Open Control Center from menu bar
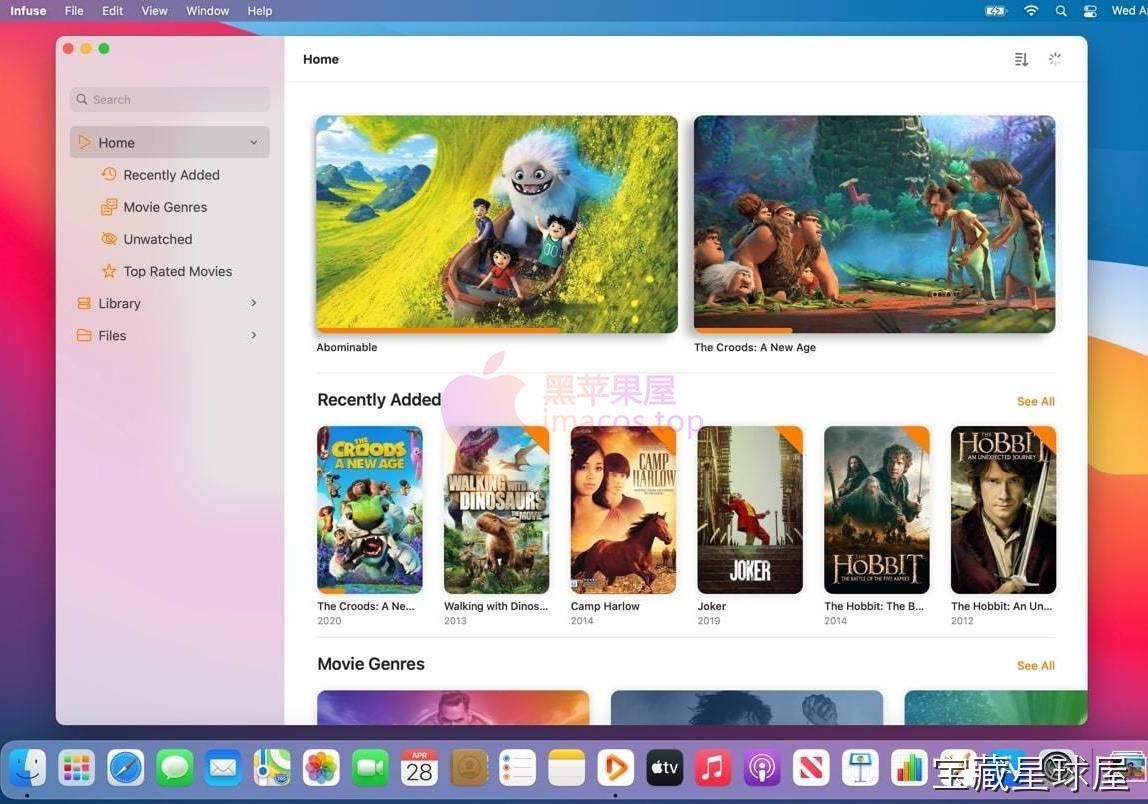 (1090, 11)
